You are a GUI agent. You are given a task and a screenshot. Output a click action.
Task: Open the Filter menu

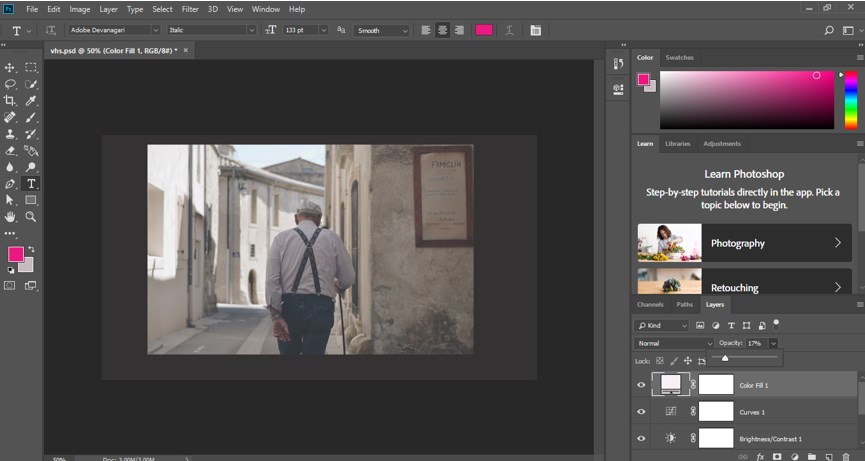[190, 9]
